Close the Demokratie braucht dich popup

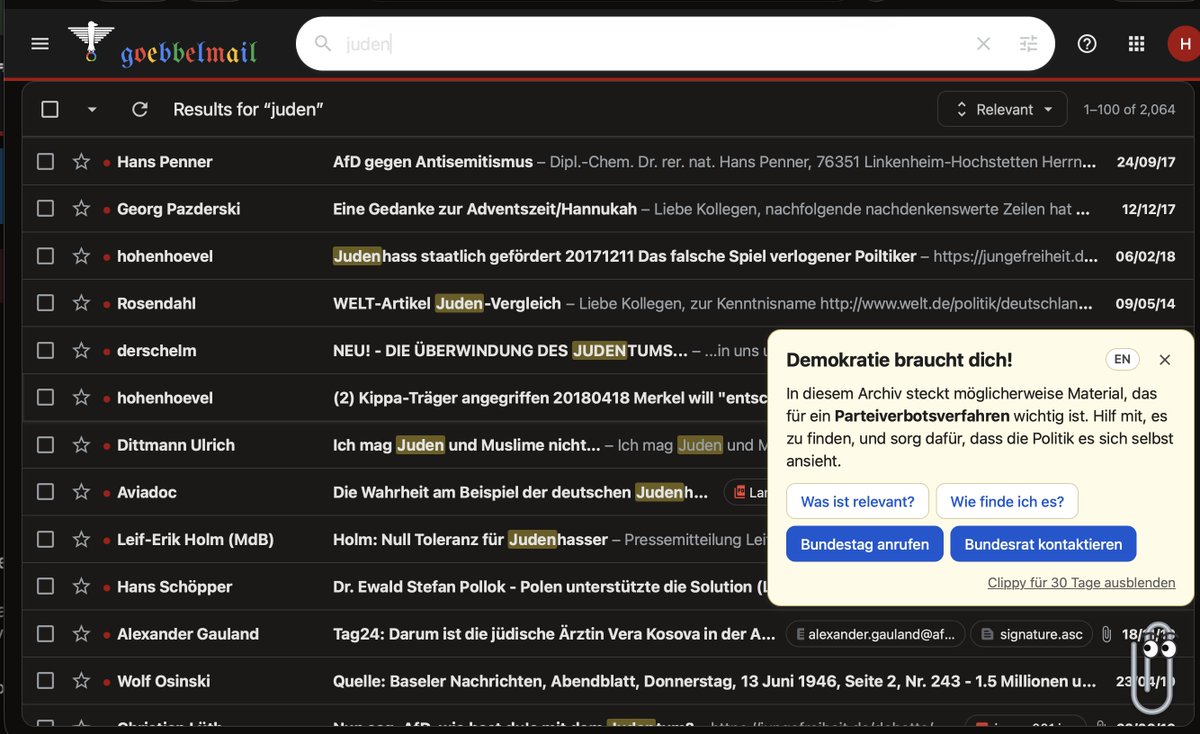[x=1164, y=360]
